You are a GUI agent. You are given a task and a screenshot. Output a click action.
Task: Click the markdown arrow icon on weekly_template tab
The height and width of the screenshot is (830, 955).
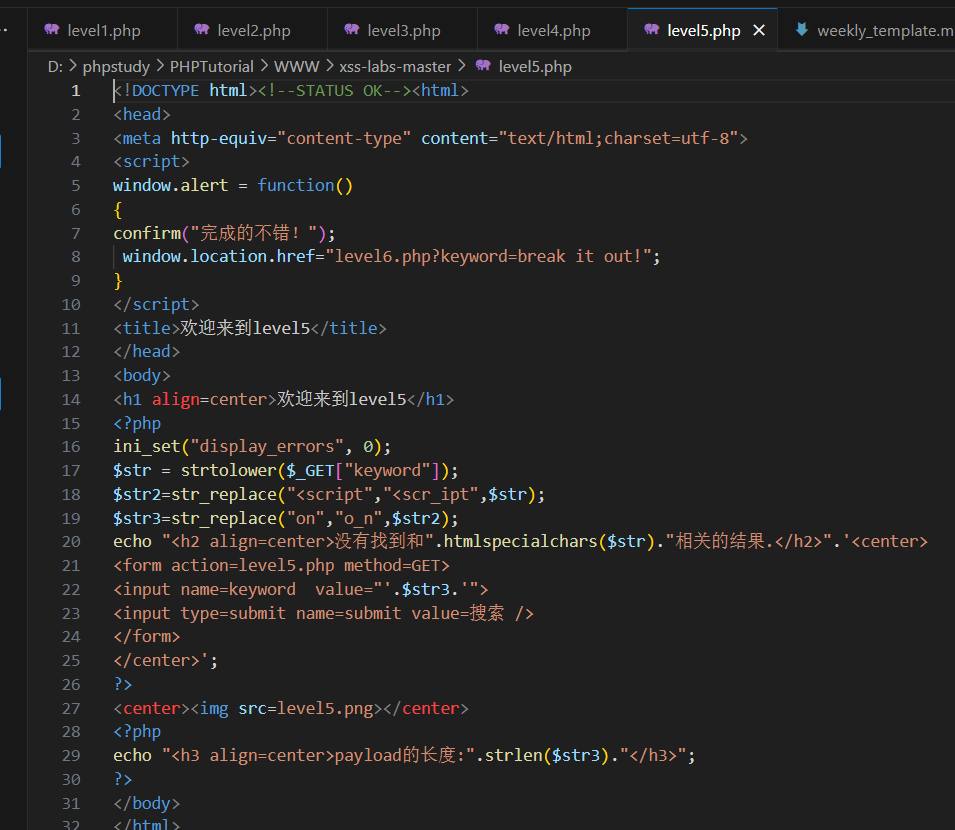tap(802, 29)
